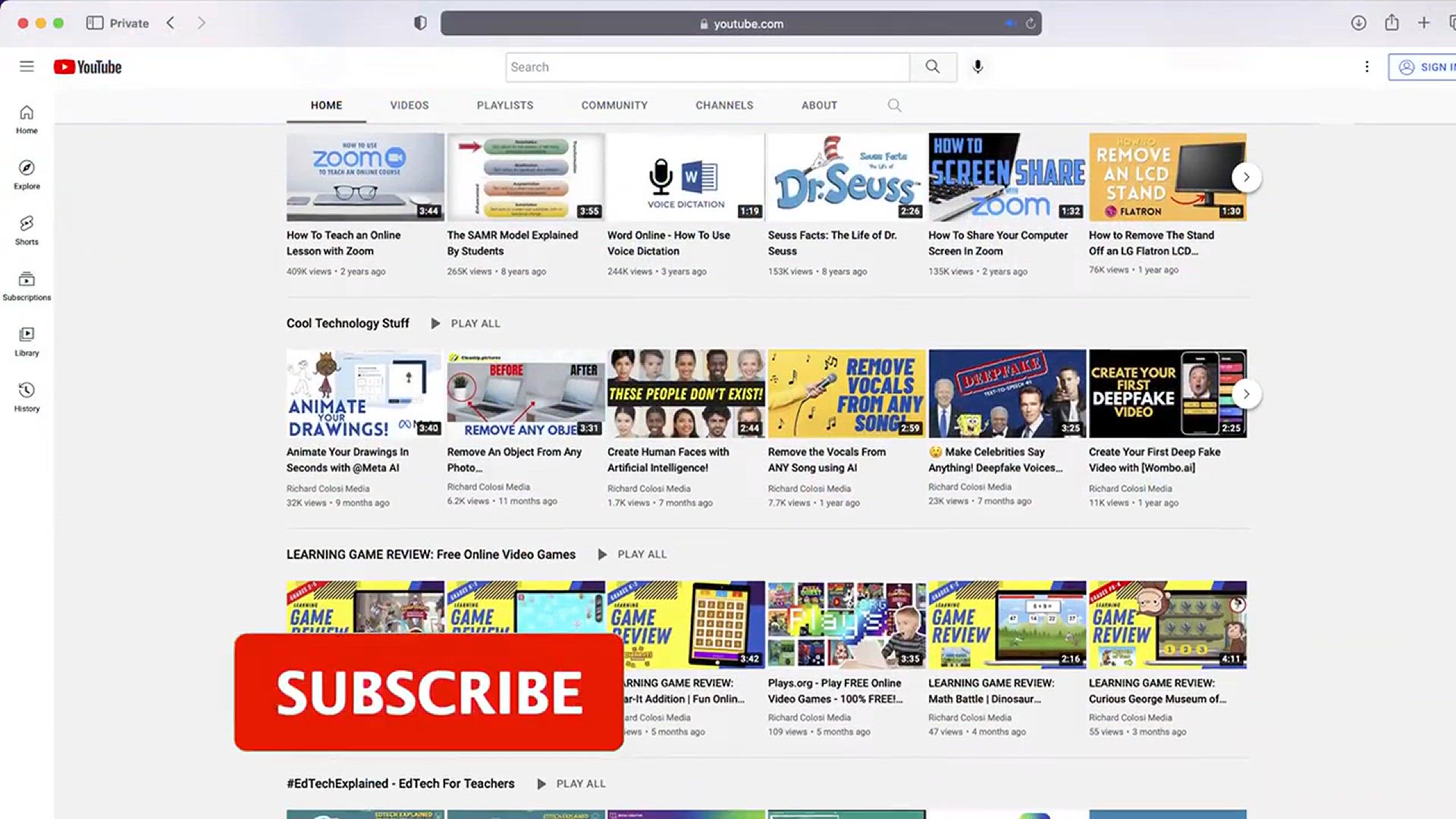This screenshot has height=819, width=1456.
Task: Show Safari downloads
Action: point(1358,24)
